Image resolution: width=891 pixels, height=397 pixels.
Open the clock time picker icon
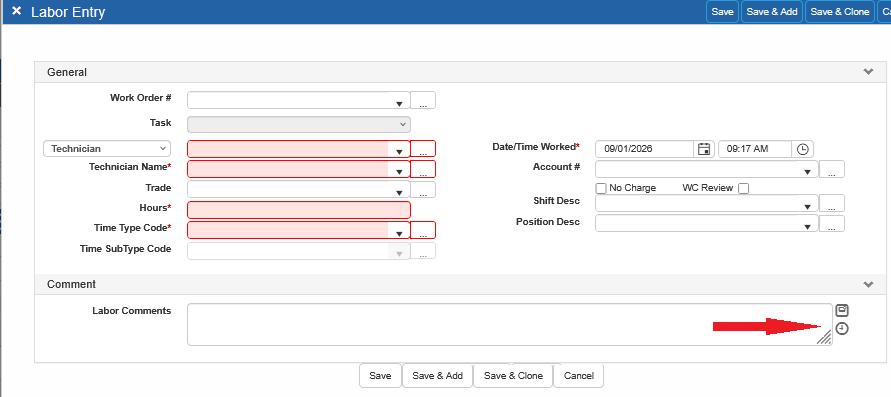click(802, 149)
